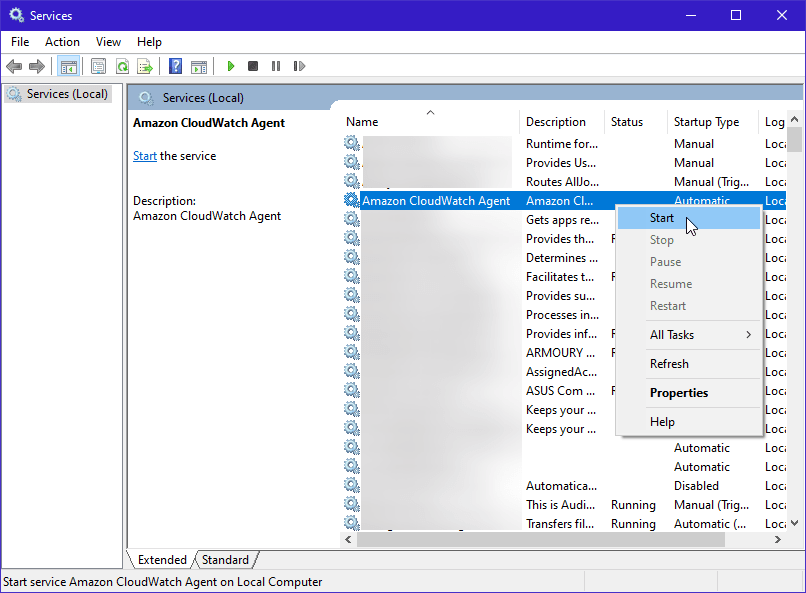Click the Export List toolbar icon
Screen dimensions: 806x593
coord(145,66)
